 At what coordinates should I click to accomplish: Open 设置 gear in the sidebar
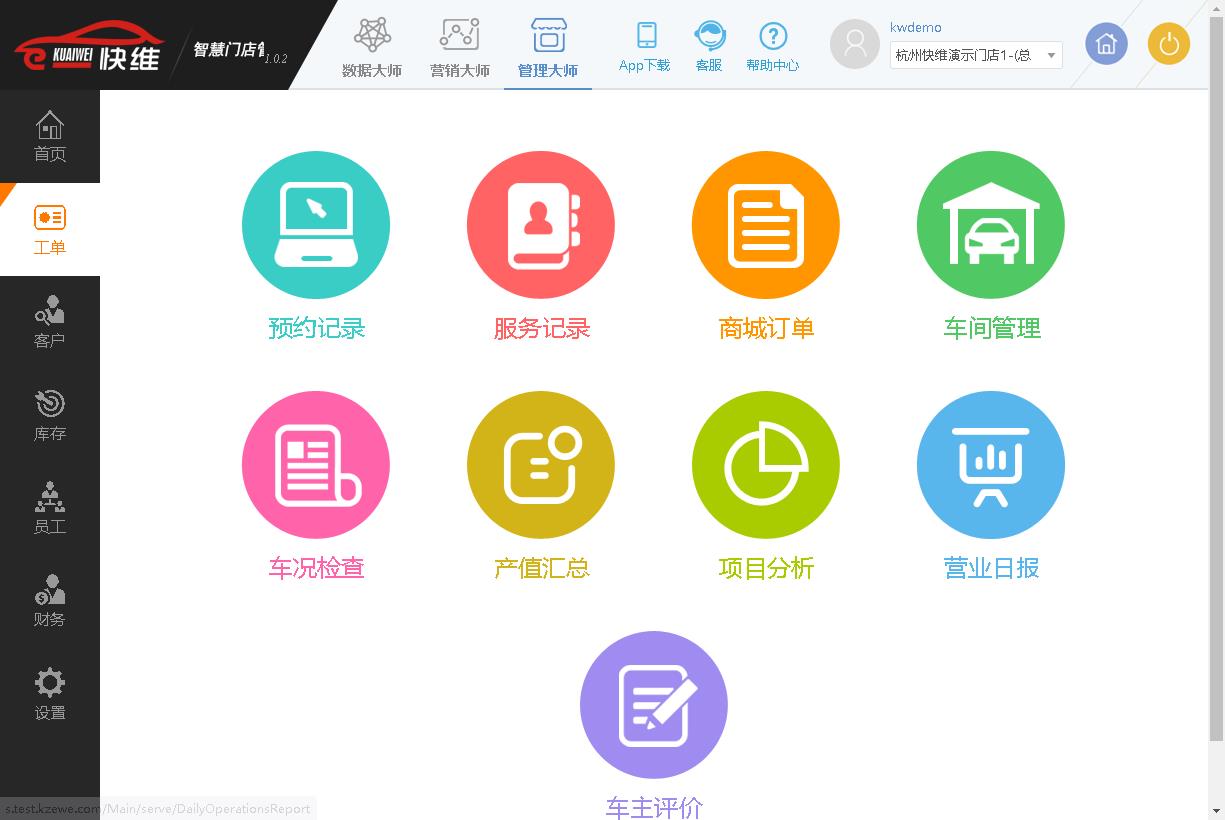50,694
